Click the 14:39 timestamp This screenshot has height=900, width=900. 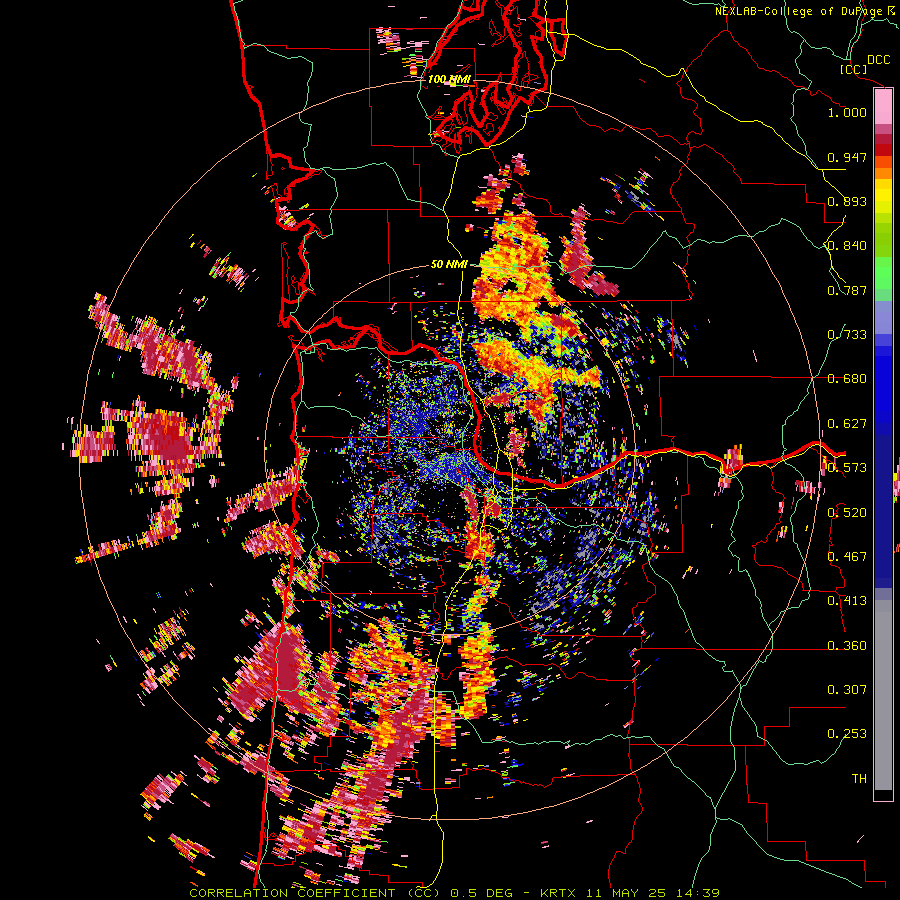coord(698,893)
